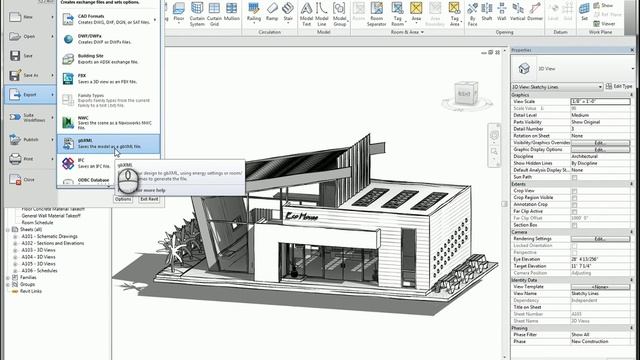The height and width of the screenshot is (360, 640).
Task: Click the Wall opening tool
Action: click(502, 12)
